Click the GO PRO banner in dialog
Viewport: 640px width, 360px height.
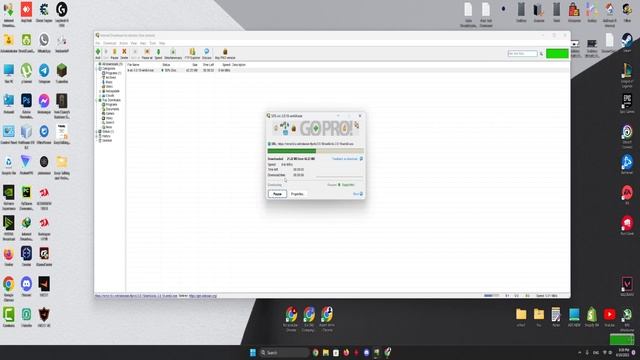pos(316,129)
